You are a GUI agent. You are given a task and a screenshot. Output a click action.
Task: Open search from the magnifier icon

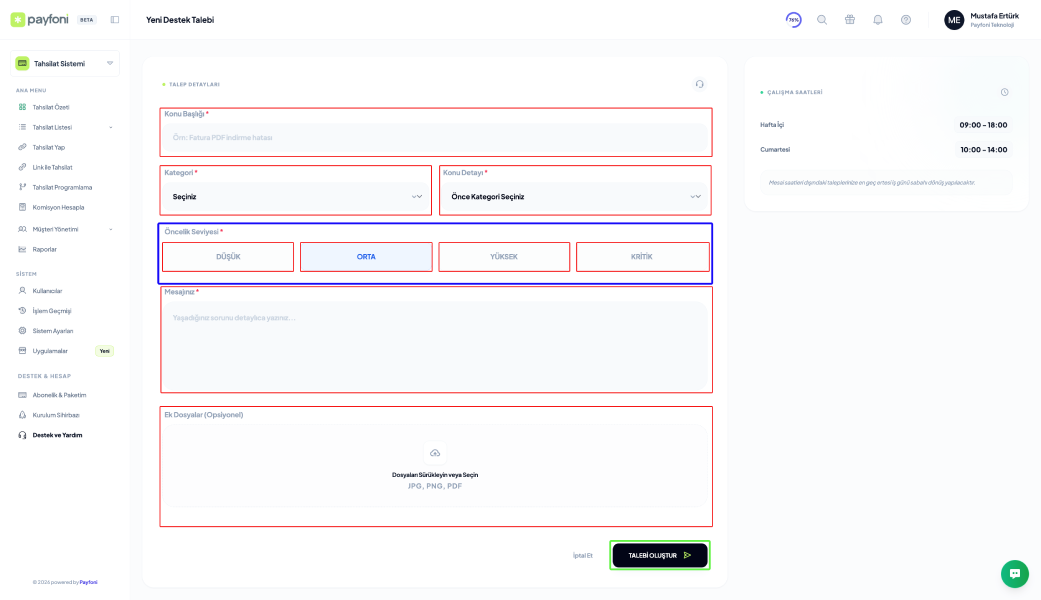click(x=822, y=20)
